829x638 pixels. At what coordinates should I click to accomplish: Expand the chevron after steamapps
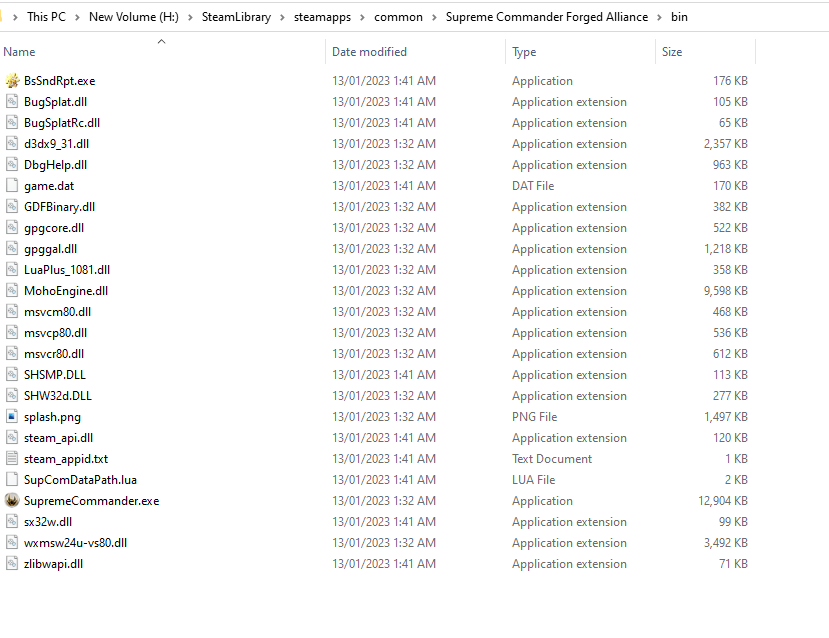[363, 17]
